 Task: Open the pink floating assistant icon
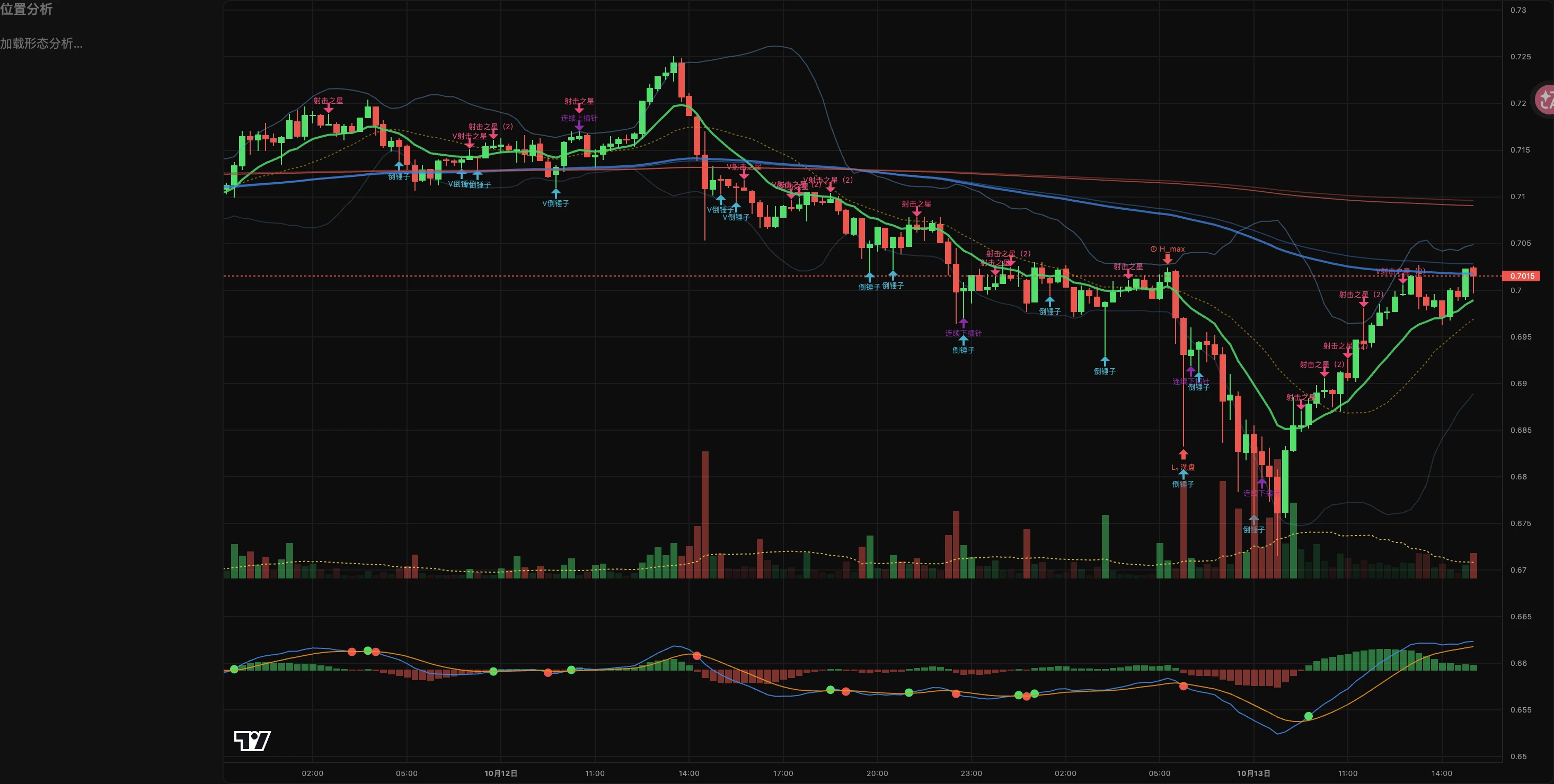coord(1545,99)
